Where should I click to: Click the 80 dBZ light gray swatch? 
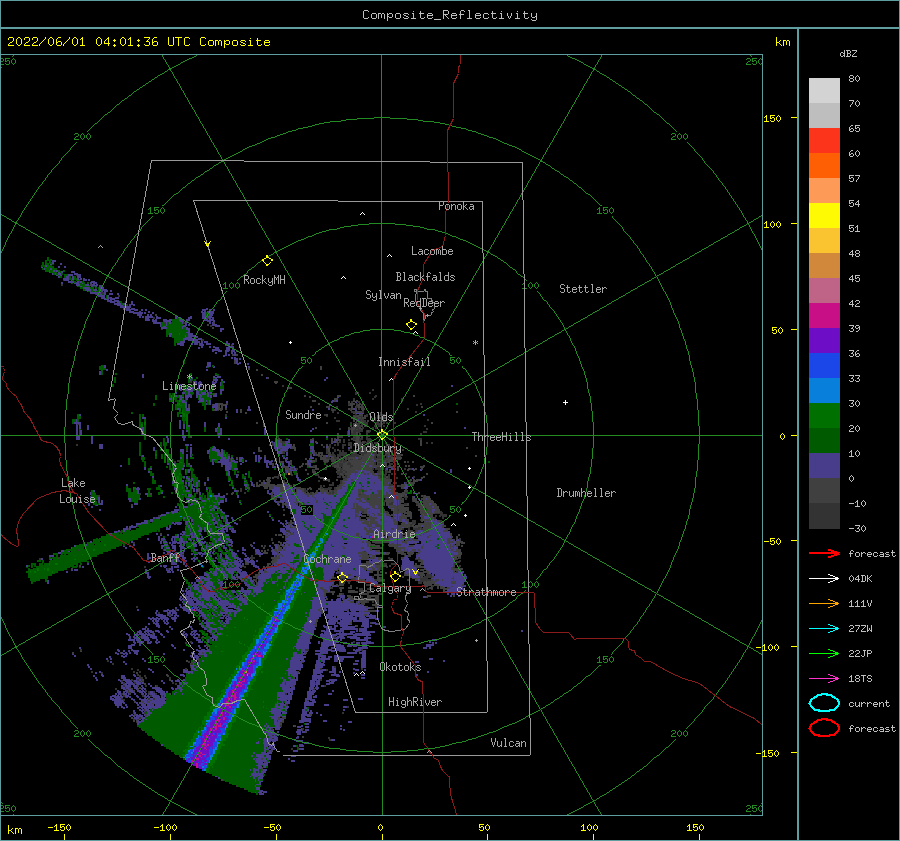[x=824, y=91]
